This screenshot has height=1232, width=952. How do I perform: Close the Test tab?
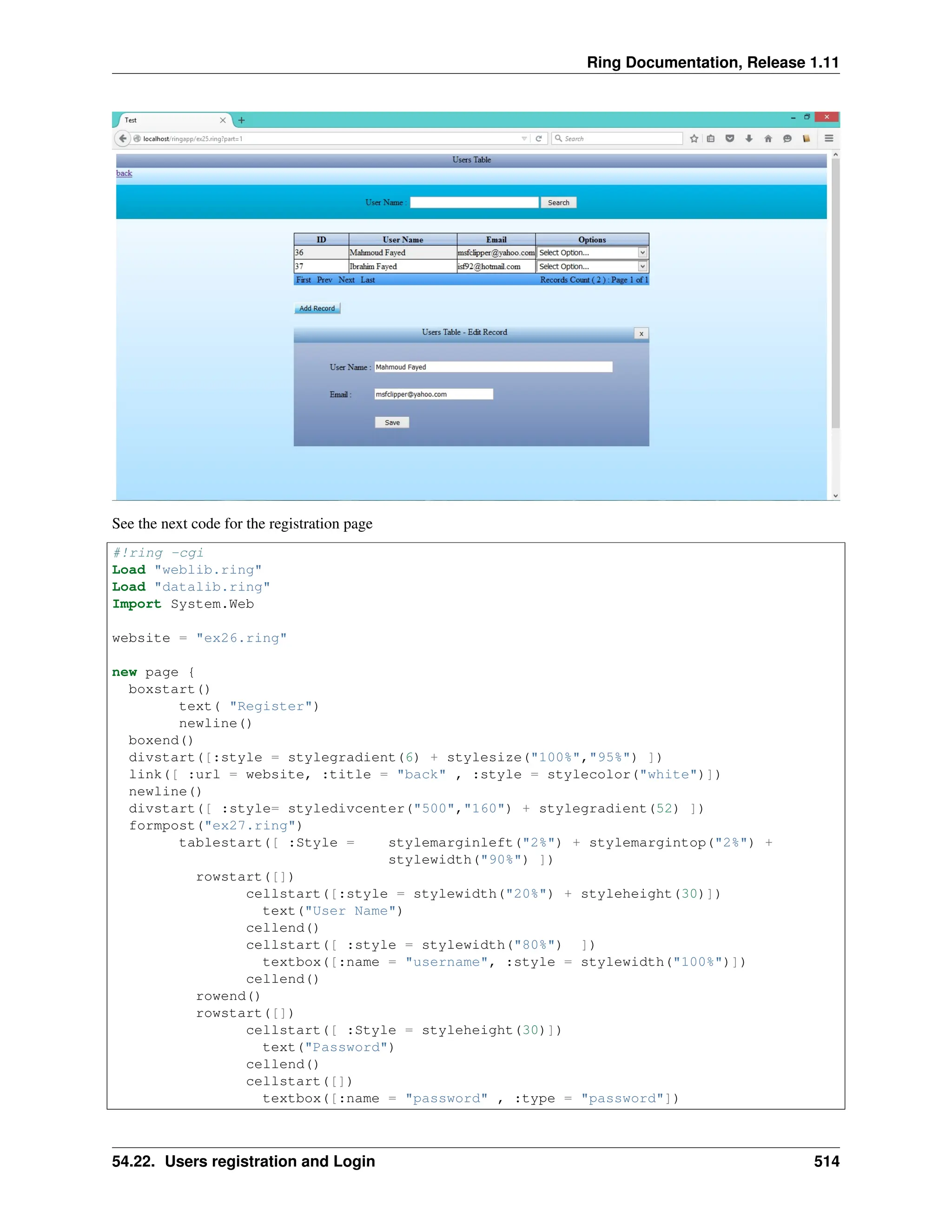223,120
